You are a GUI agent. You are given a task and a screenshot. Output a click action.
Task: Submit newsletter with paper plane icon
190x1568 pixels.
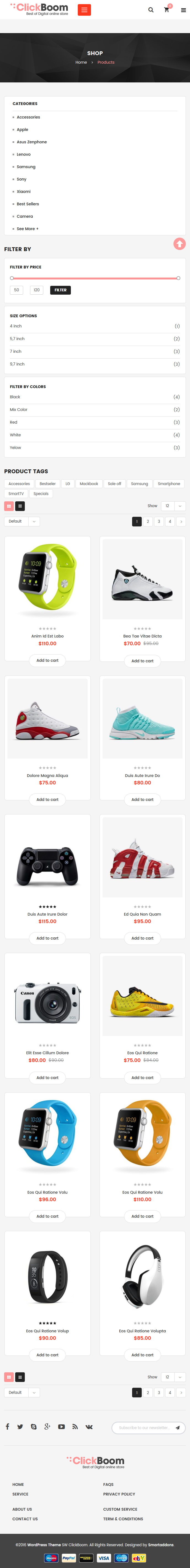[177, 1427]
